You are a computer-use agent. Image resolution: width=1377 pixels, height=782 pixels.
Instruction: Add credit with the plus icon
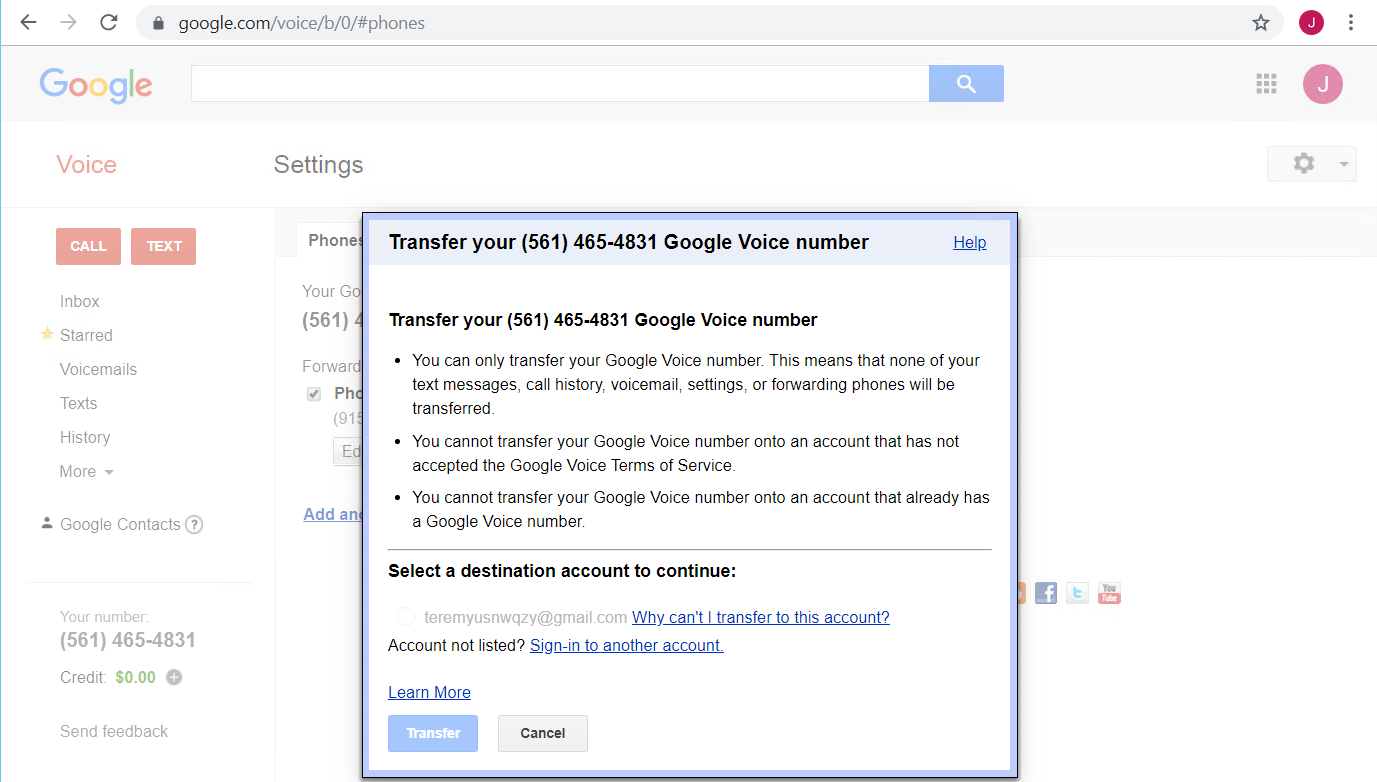pyautogui.click(x=174, y=677)
